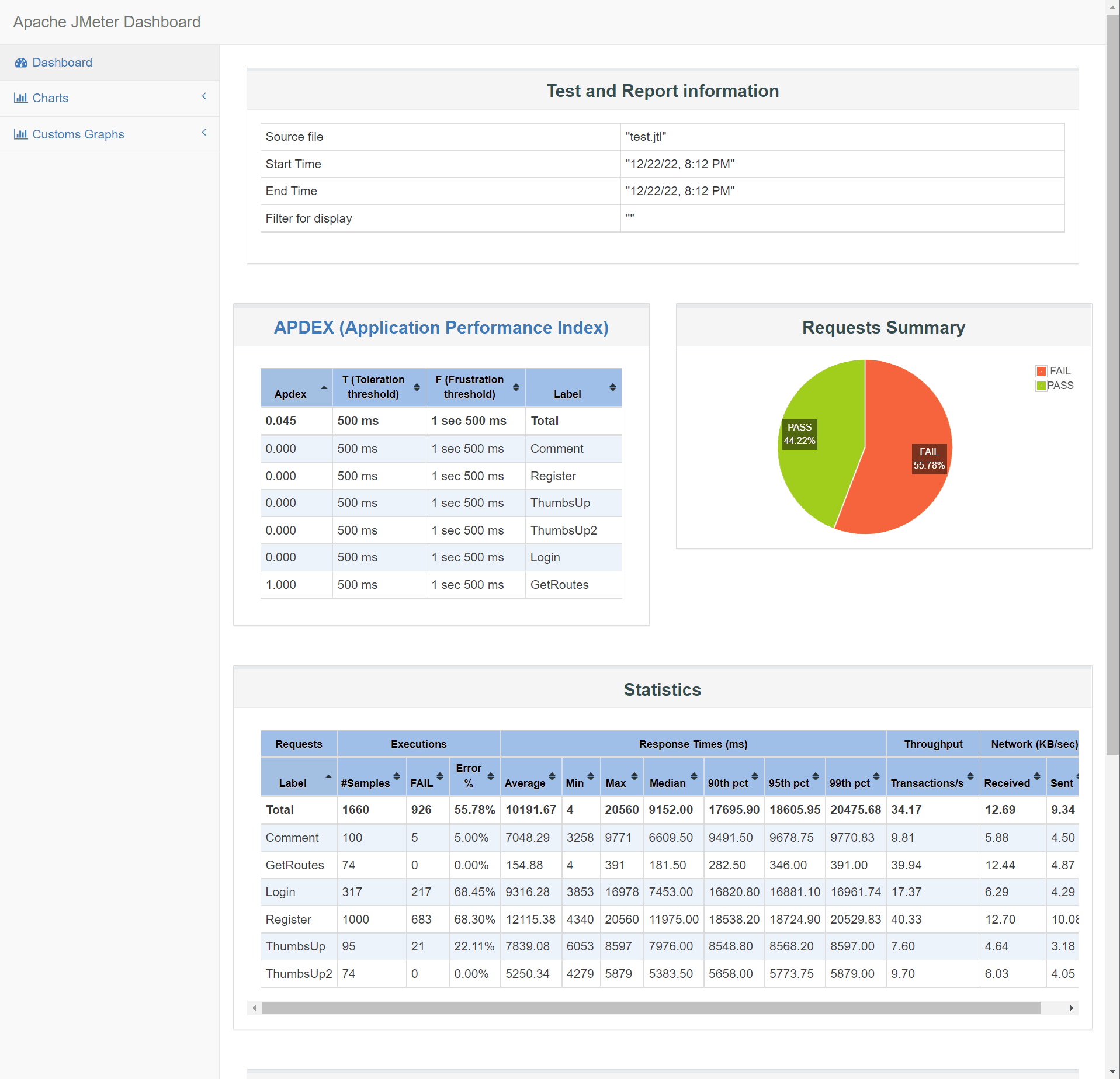
Task: Select the "1660" Total samples cell
Action: click(371, 810)
